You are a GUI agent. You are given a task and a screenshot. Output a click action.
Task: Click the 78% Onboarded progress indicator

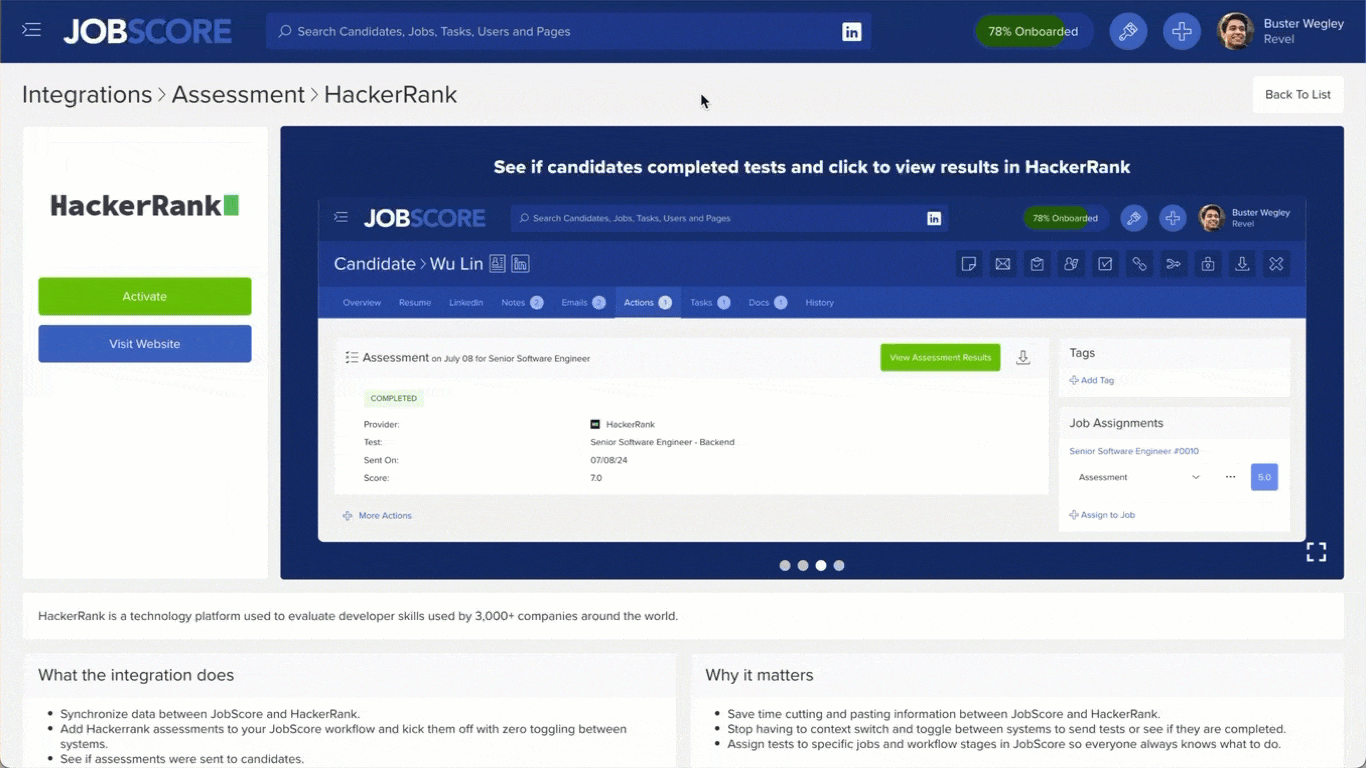pos(1032,31)
